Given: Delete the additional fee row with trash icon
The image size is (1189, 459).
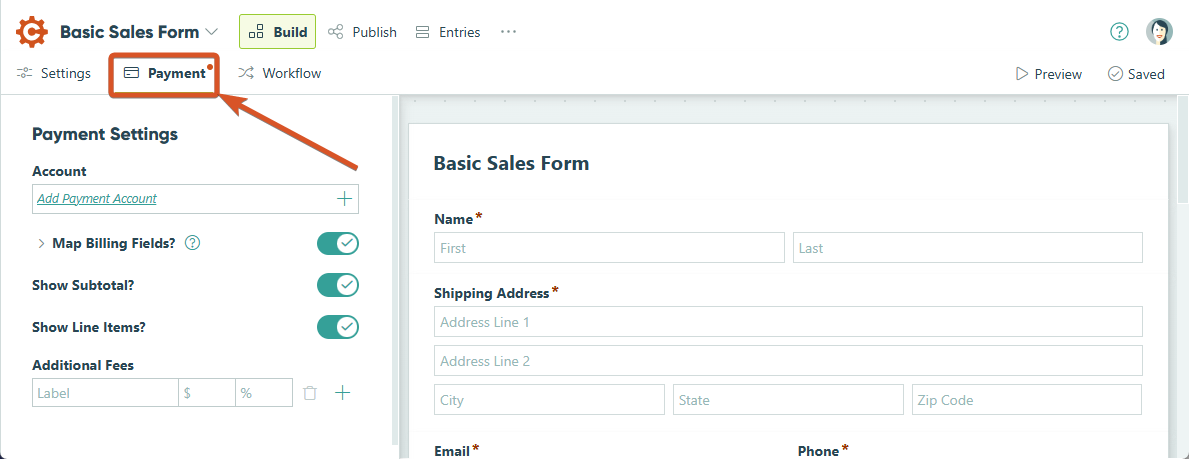Looking at the screenshot, I should [309, 393].
